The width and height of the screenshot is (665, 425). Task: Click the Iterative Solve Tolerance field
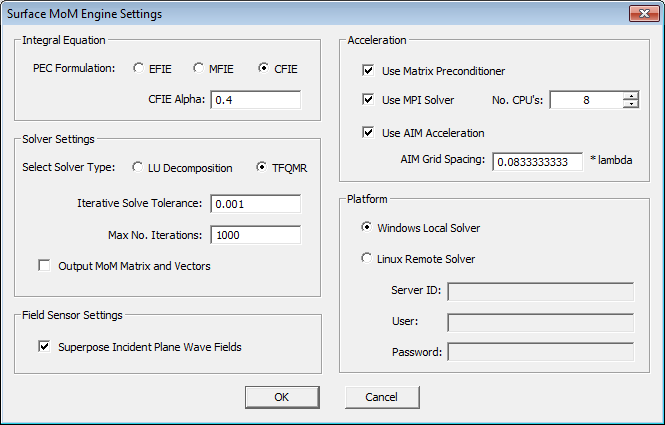tap(255, 204)
